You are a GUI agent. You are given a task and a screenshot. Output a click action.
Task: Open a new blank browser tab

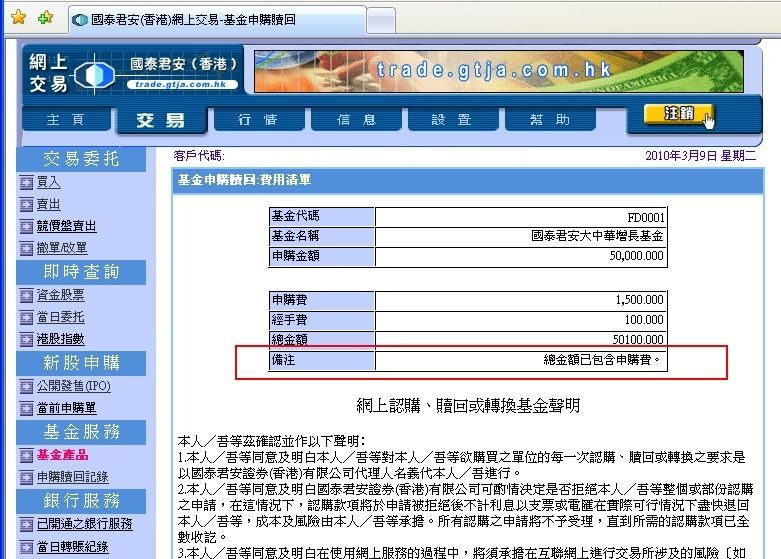[x=381, y=21]
